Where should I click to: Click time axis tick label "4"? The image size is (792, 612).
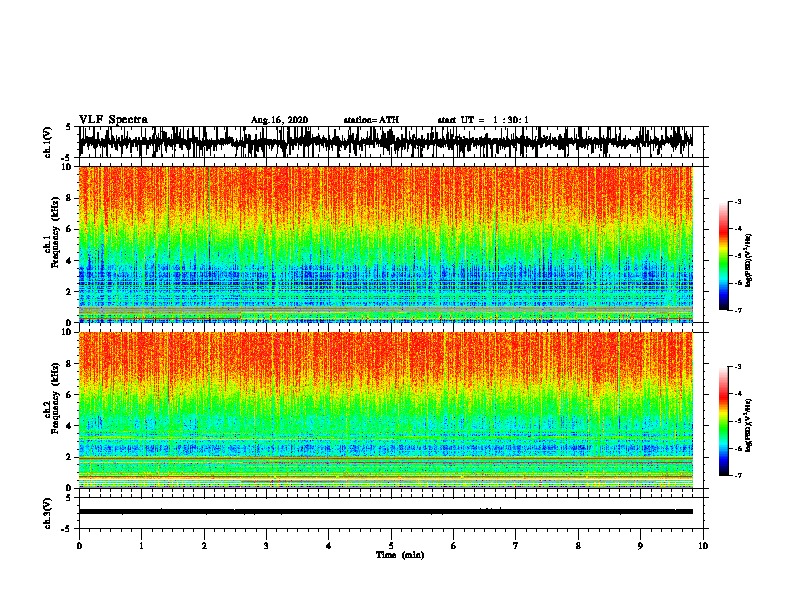(329, 546)
